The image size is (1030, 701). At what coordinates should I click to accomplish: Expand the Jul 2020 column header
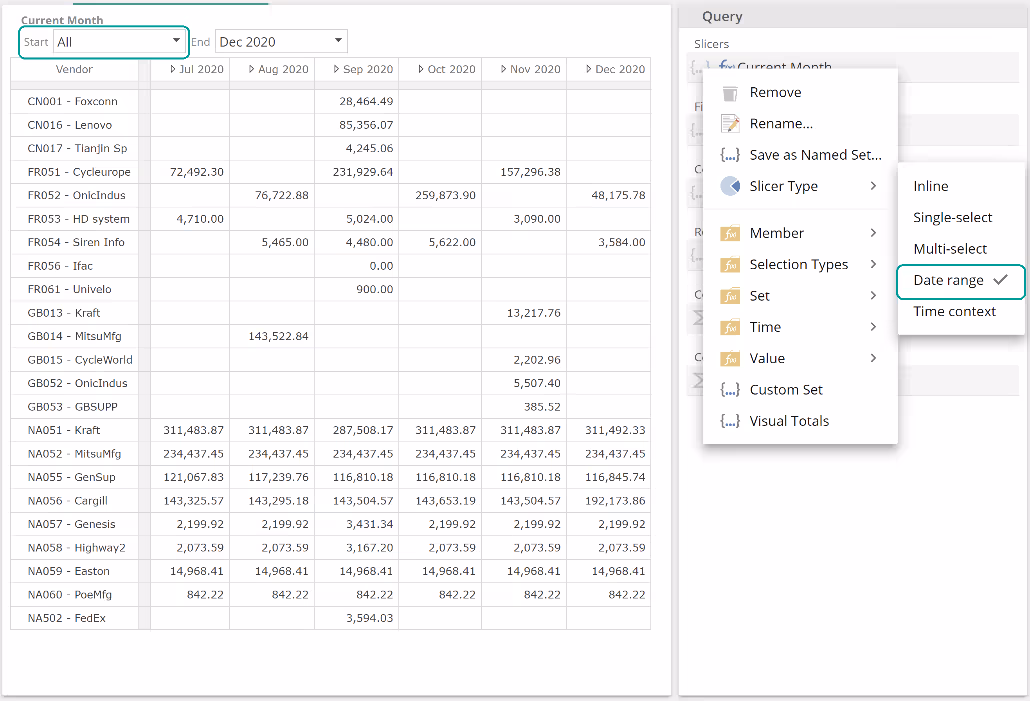tap(174, 70)
